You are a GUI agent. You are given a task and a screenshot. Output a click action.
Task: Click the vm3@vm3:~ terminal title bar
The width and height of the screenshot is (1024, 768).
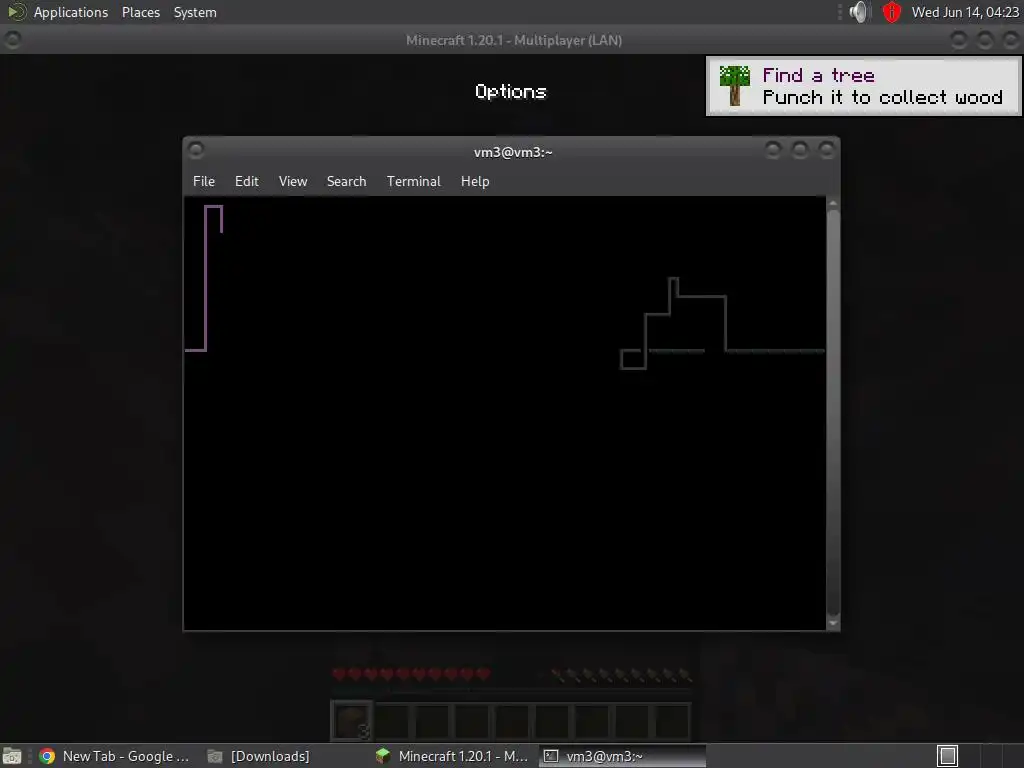coord(513,152)
